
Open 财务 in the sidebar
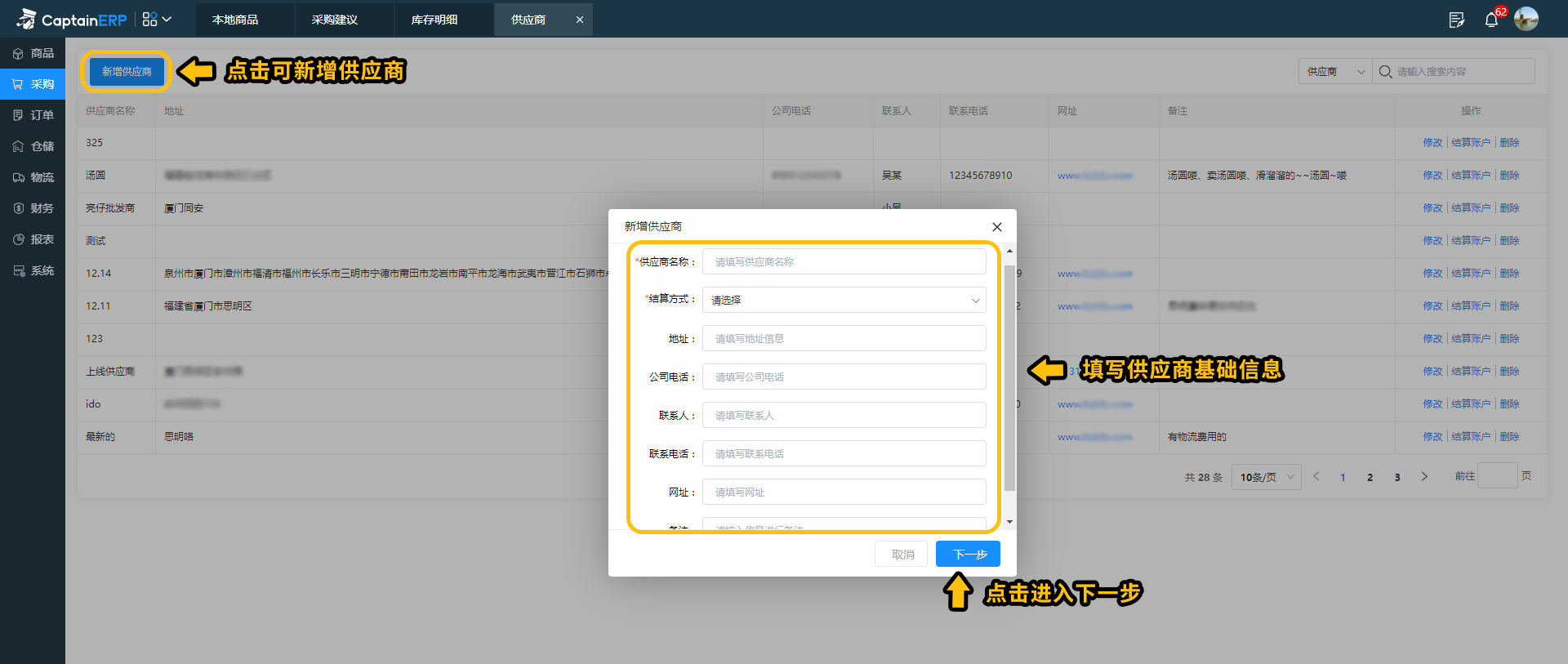pos(33,208)
